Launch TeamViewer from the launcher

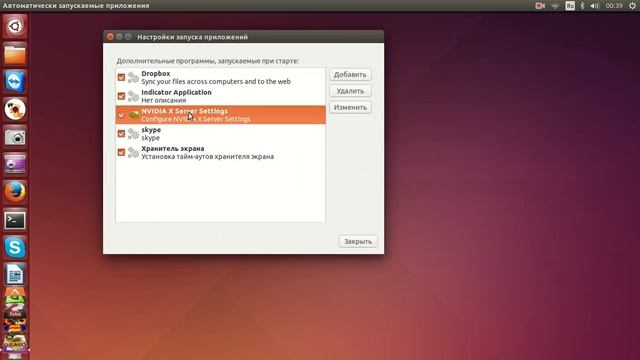pyautogui.click(x=15, y=82)
